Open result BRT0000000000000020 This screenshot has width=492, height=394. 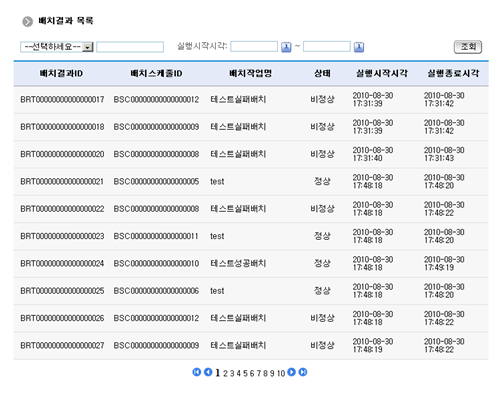[62, 154]
